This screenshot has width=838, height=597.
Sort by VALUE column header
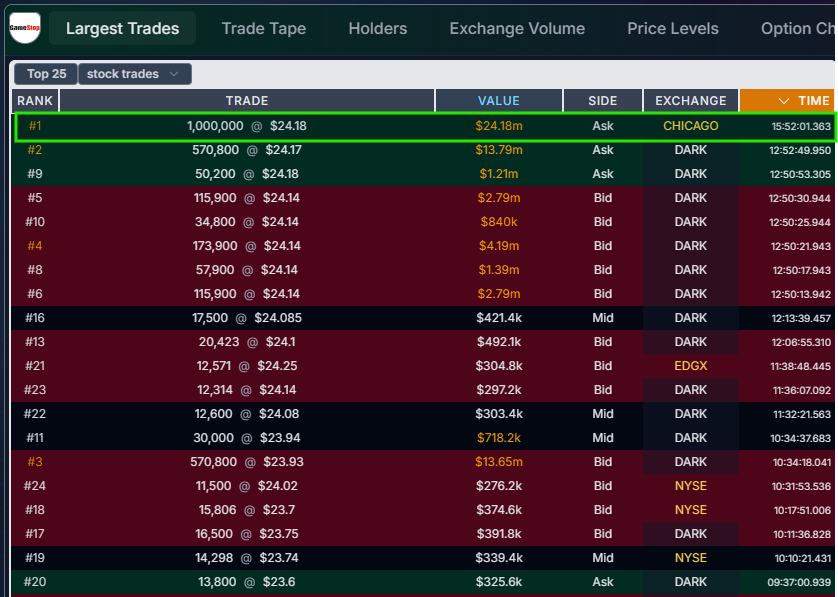499,100
